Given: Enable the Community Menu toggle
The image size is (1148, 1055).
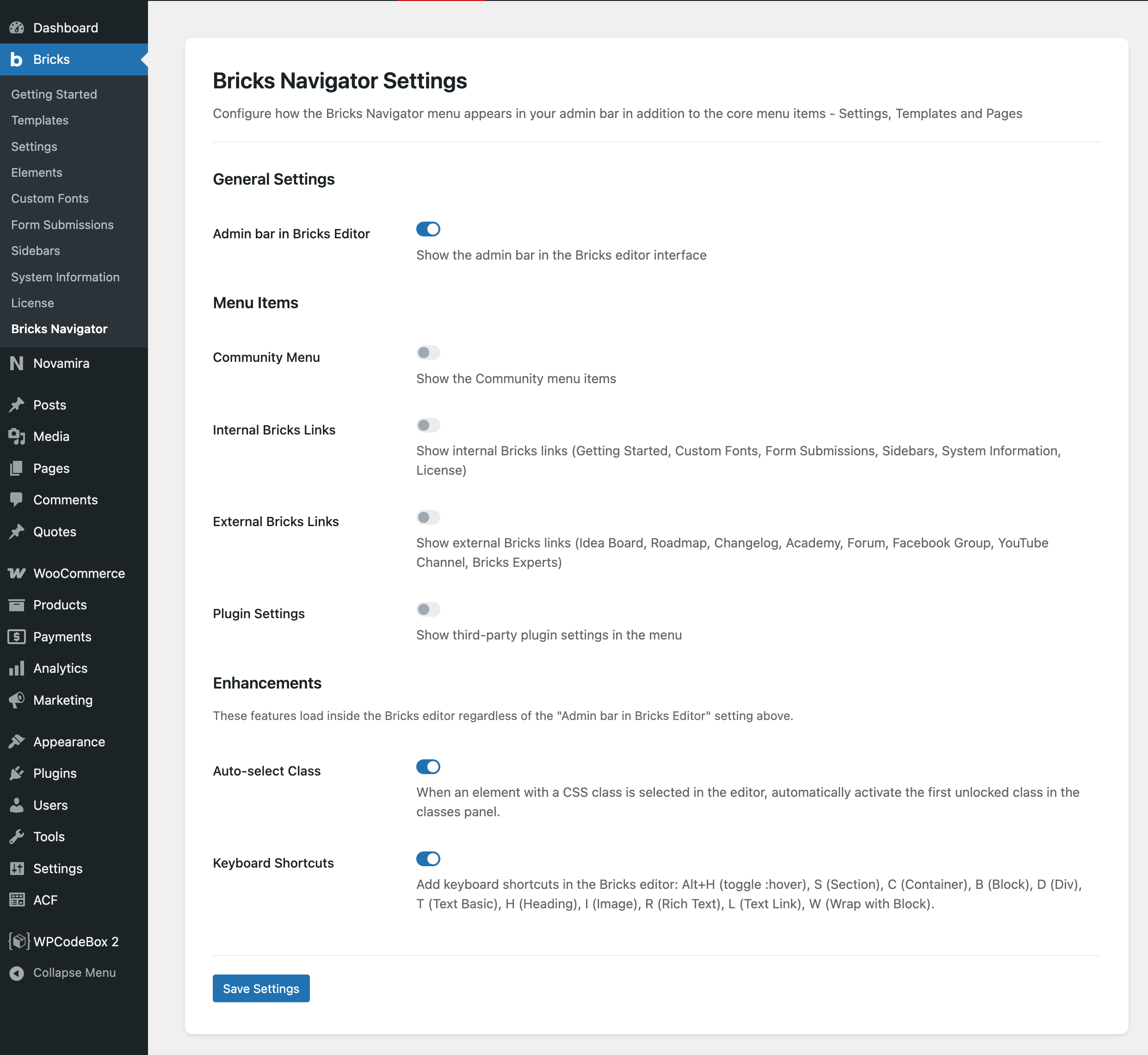Looking at the screenshot, I should tap(428, 352).
